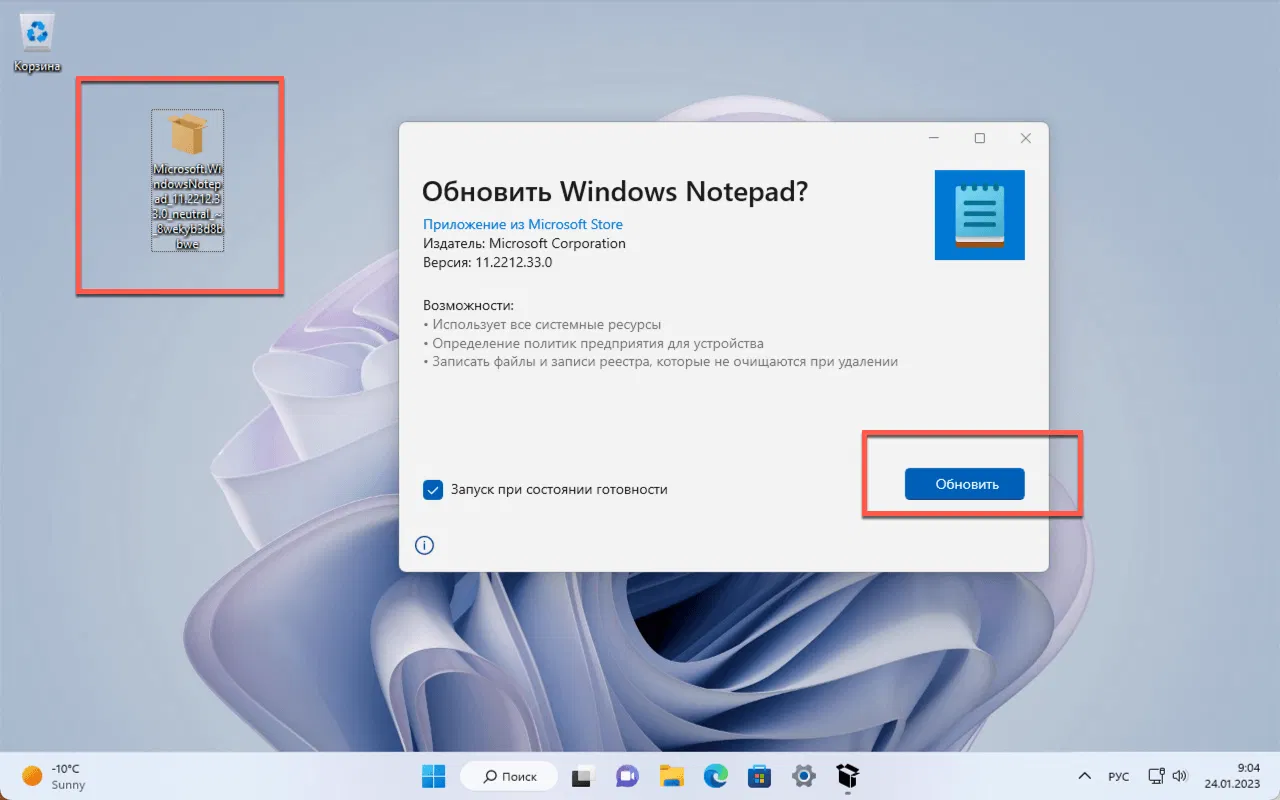The height and width of the screenshot is (800, 1280).
Task: Open Settings gear icon on the taskbar
Action: 804,776
